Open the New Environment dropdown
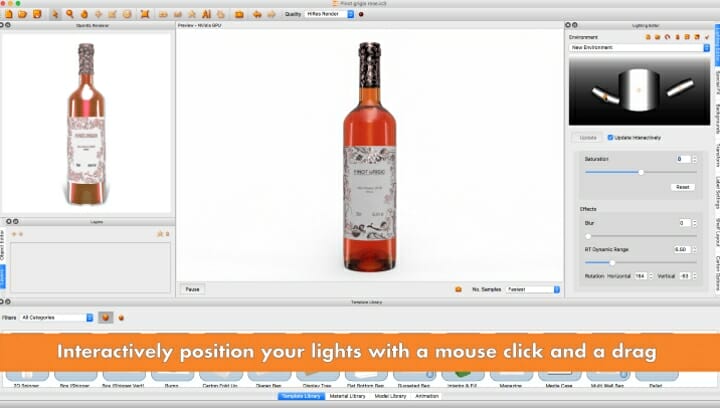 [x=639, y=47]
